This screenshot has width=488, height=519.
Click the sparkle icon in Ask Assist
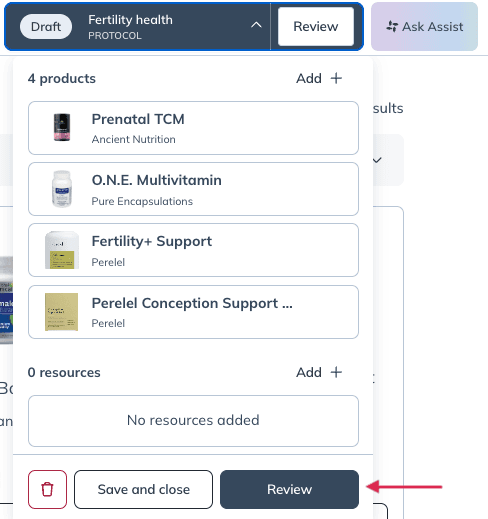[392, 26]
